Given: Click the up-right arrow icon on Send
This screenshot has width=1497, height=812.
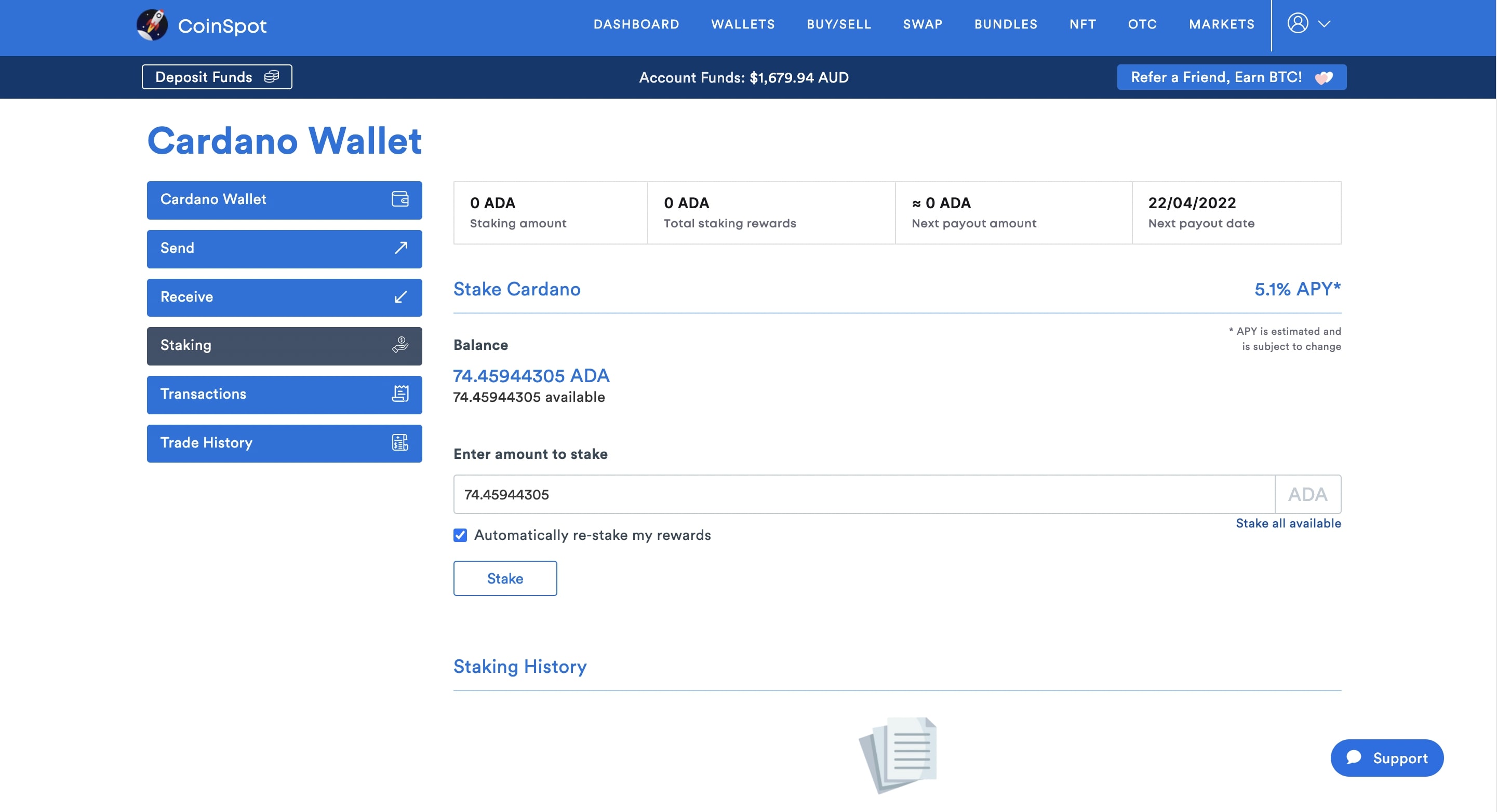Looking at the screenshot, I should coord(400,248).
